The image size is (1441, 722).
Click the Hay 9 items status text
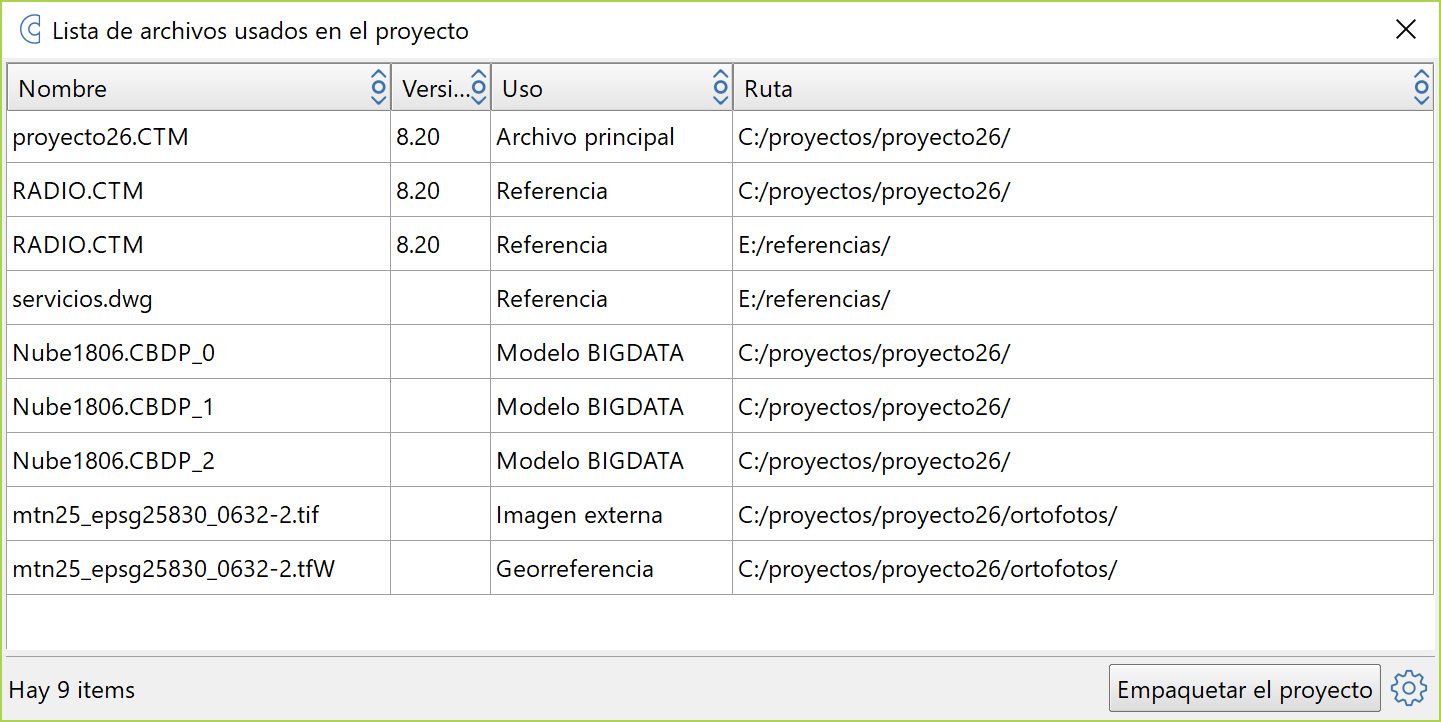(70, 689)
